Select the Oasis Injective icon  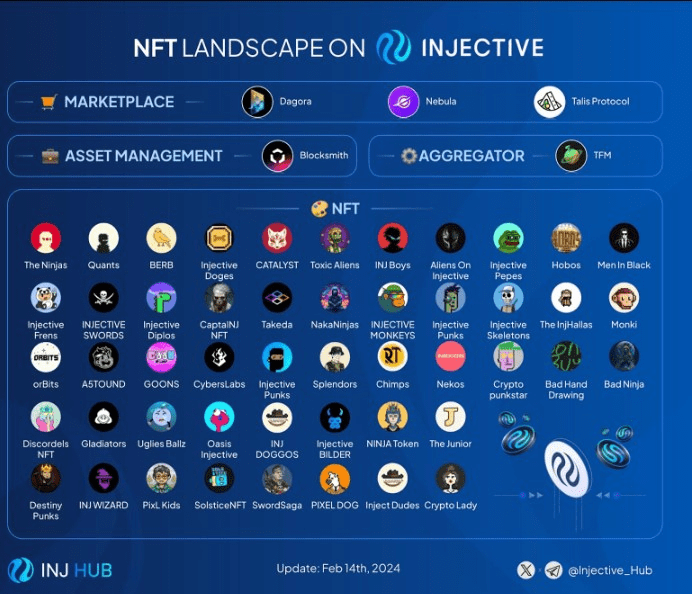click(x=219, y=417)
